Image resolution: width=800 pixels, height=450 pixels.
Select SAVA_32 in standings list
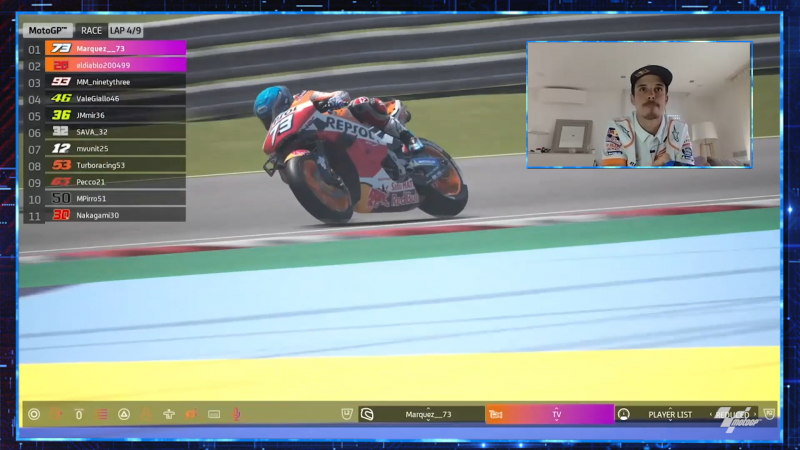coord(115,132)
